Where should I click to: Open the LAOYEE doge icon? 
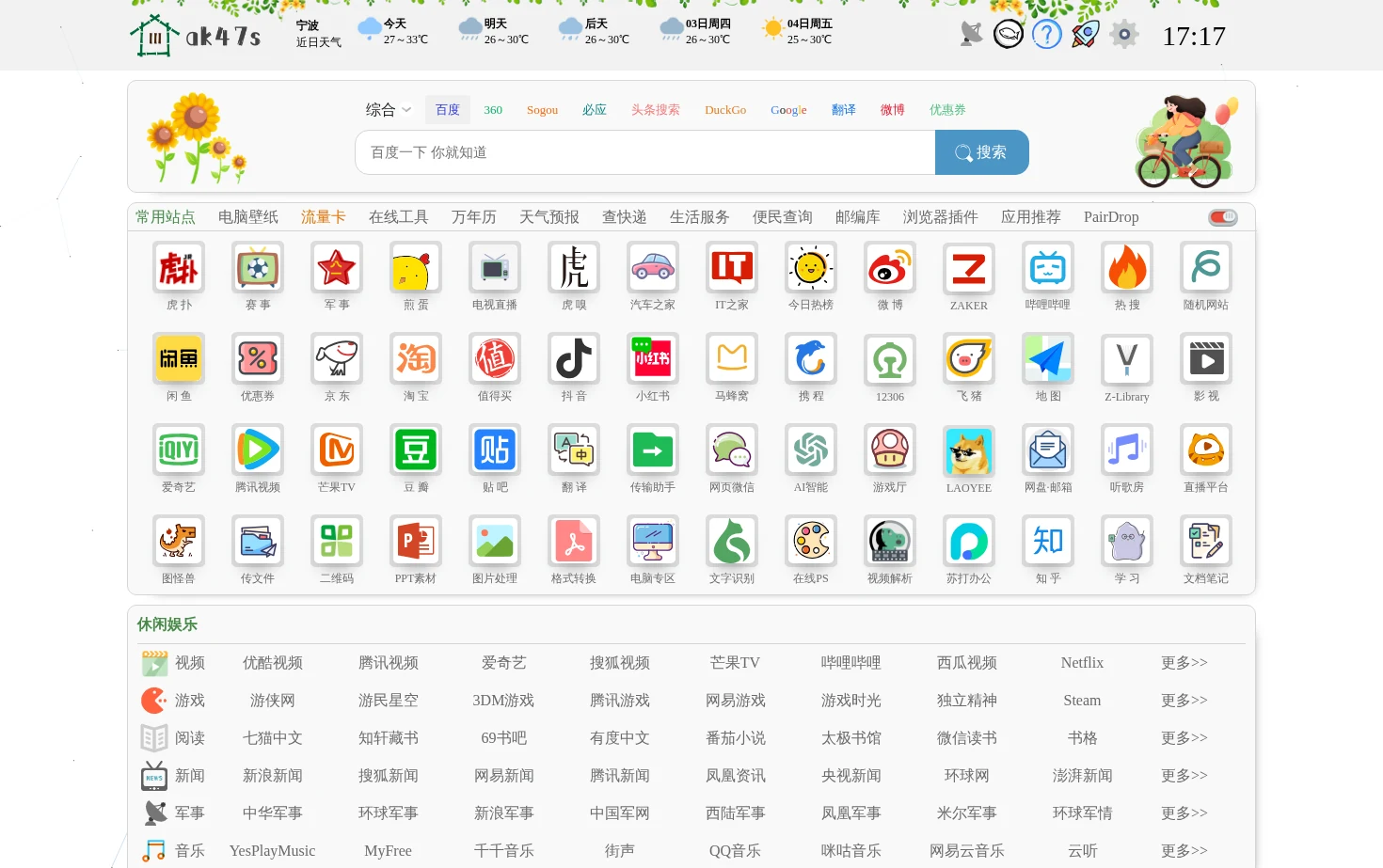tap(969, 450)
